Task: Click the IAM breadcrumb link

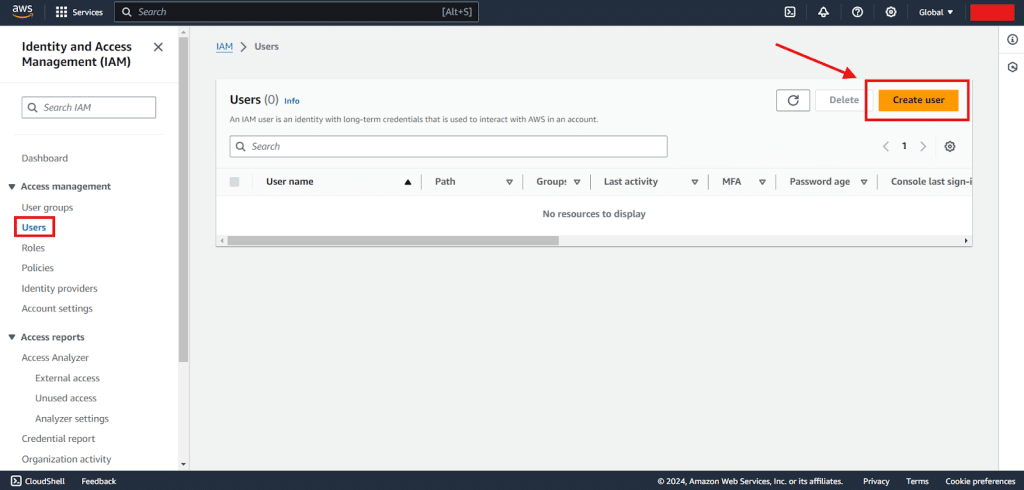Action: click(x=224, y=47)
